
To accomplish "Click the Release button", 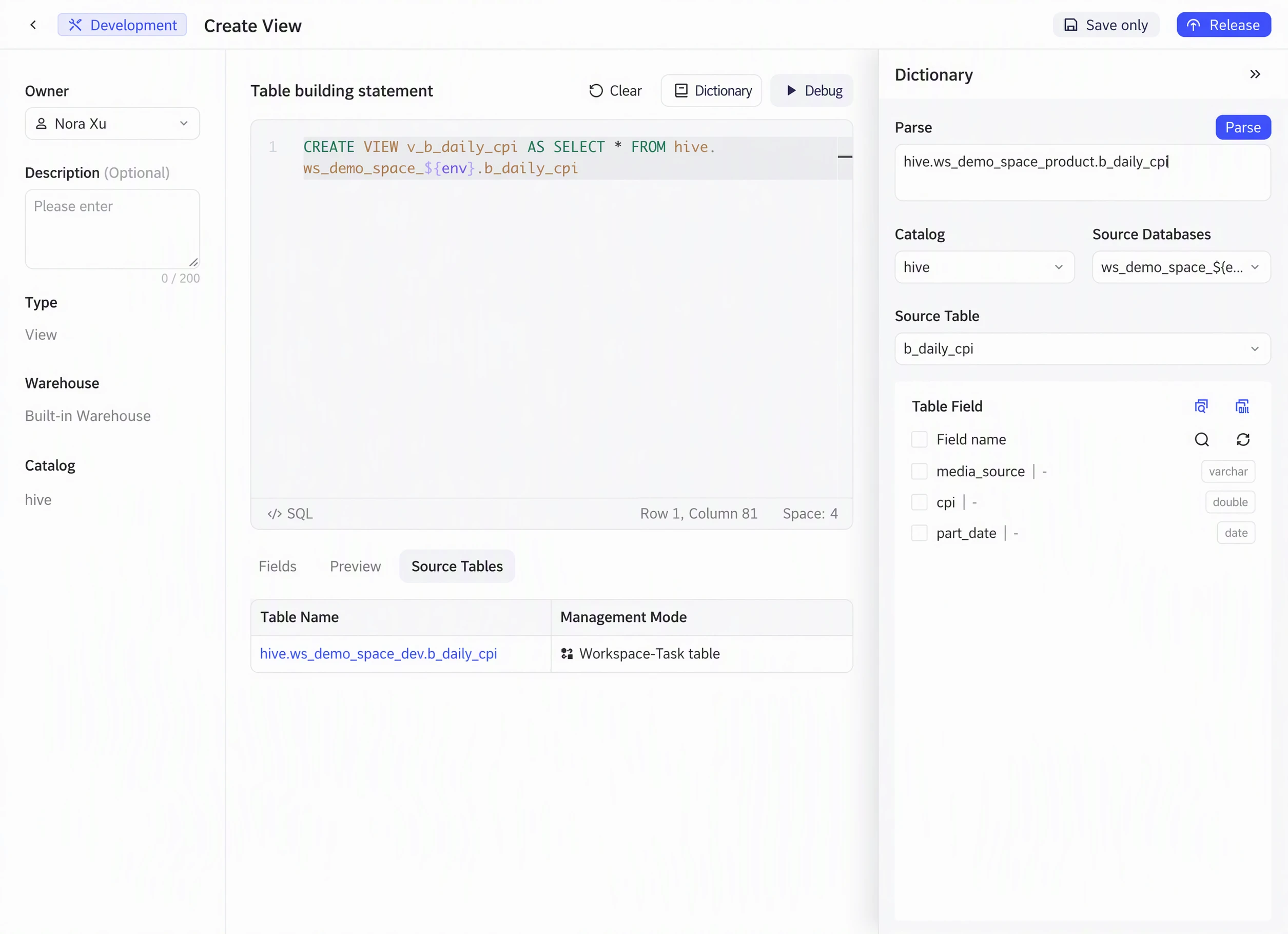I will pos(1224,25).
